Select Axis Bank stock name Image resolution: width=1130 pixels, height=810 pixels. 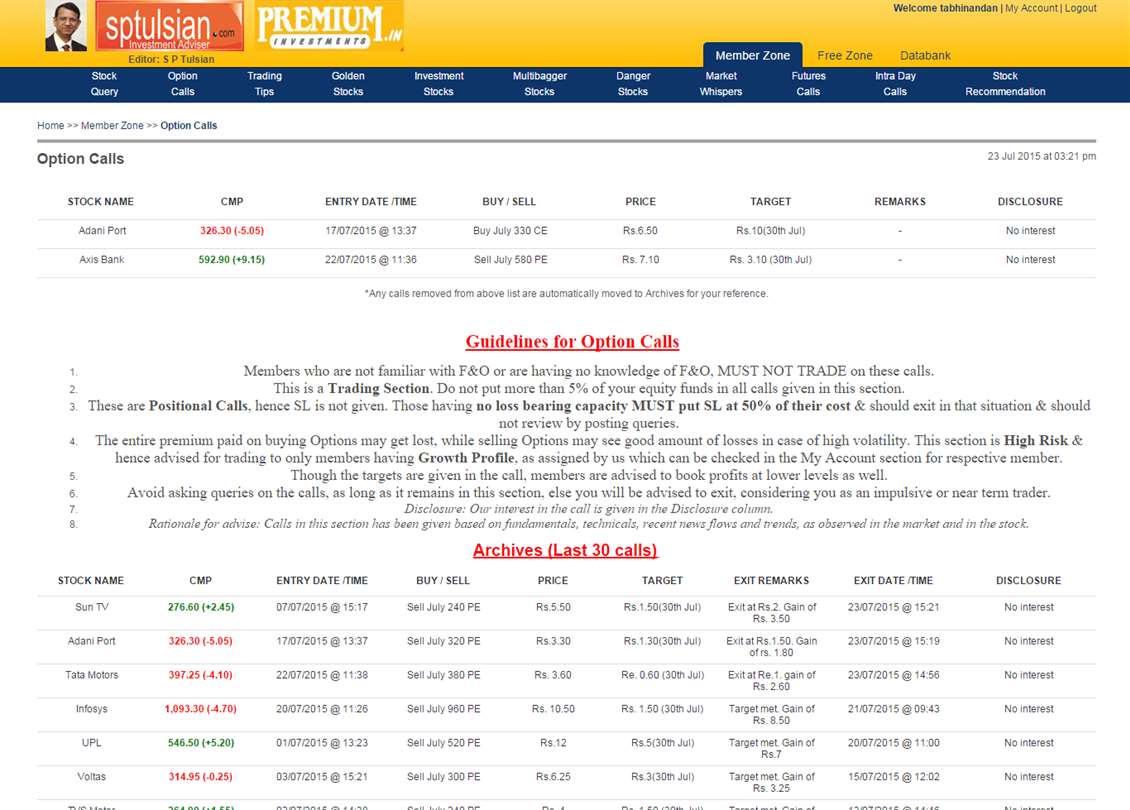[x=102, y=259]
